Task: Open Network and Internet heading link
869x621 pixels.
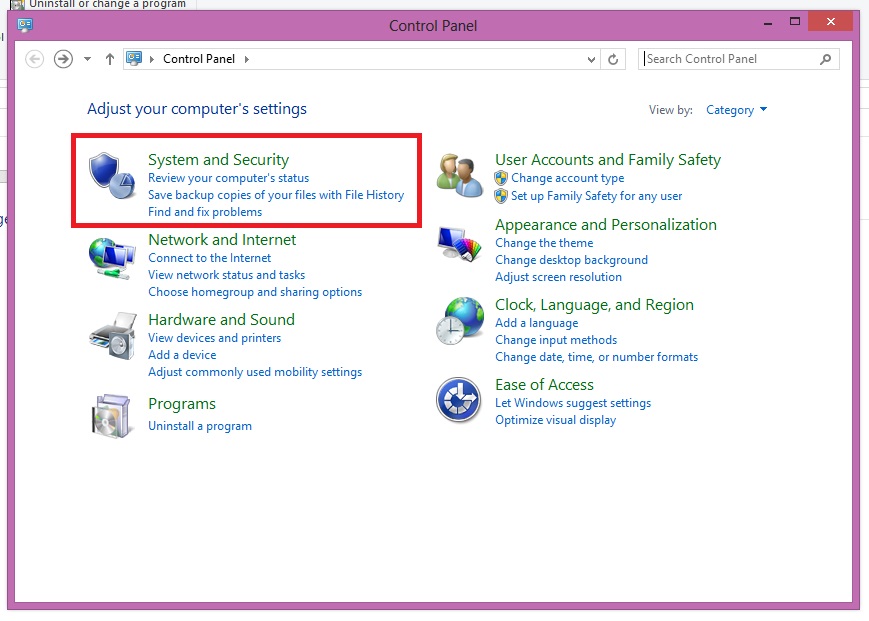Action: [x=222, y=239]
